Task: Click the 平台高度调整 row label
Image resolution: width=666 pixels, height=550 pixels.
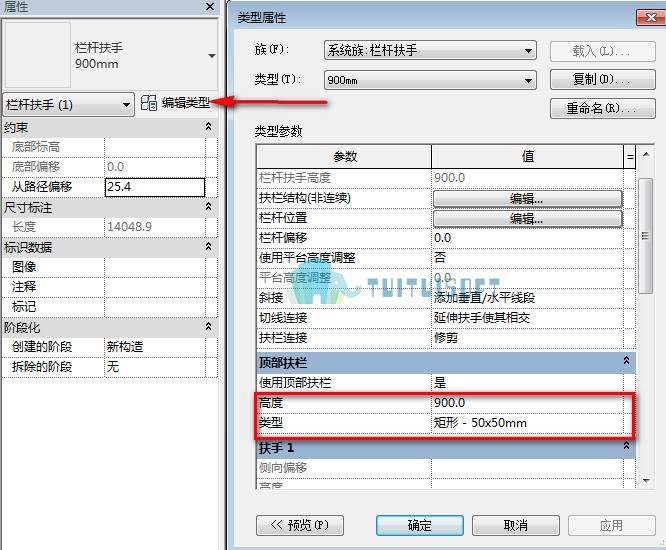Action: click(295, 278)
